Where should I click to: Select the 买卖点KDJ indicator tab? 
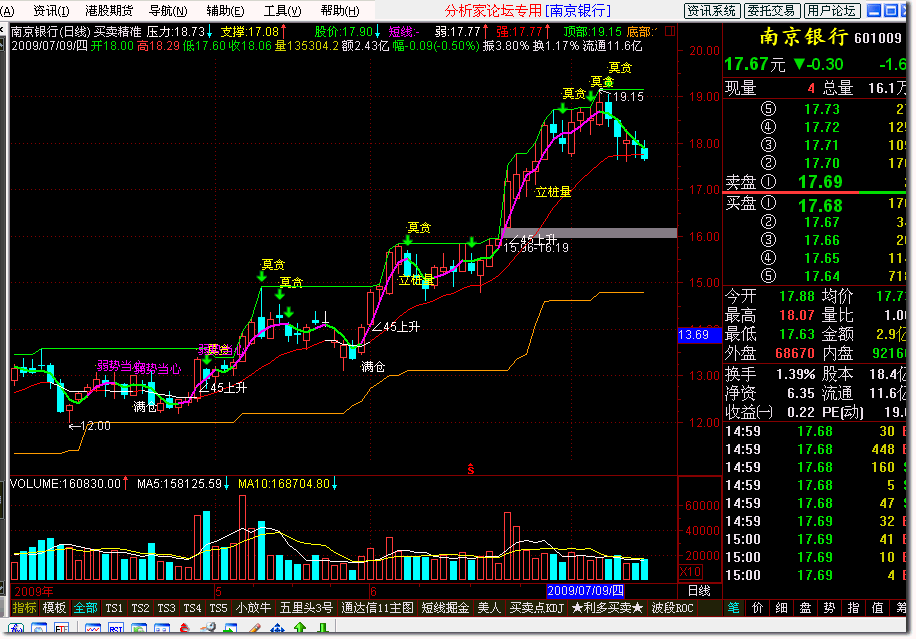click(537, 608)
